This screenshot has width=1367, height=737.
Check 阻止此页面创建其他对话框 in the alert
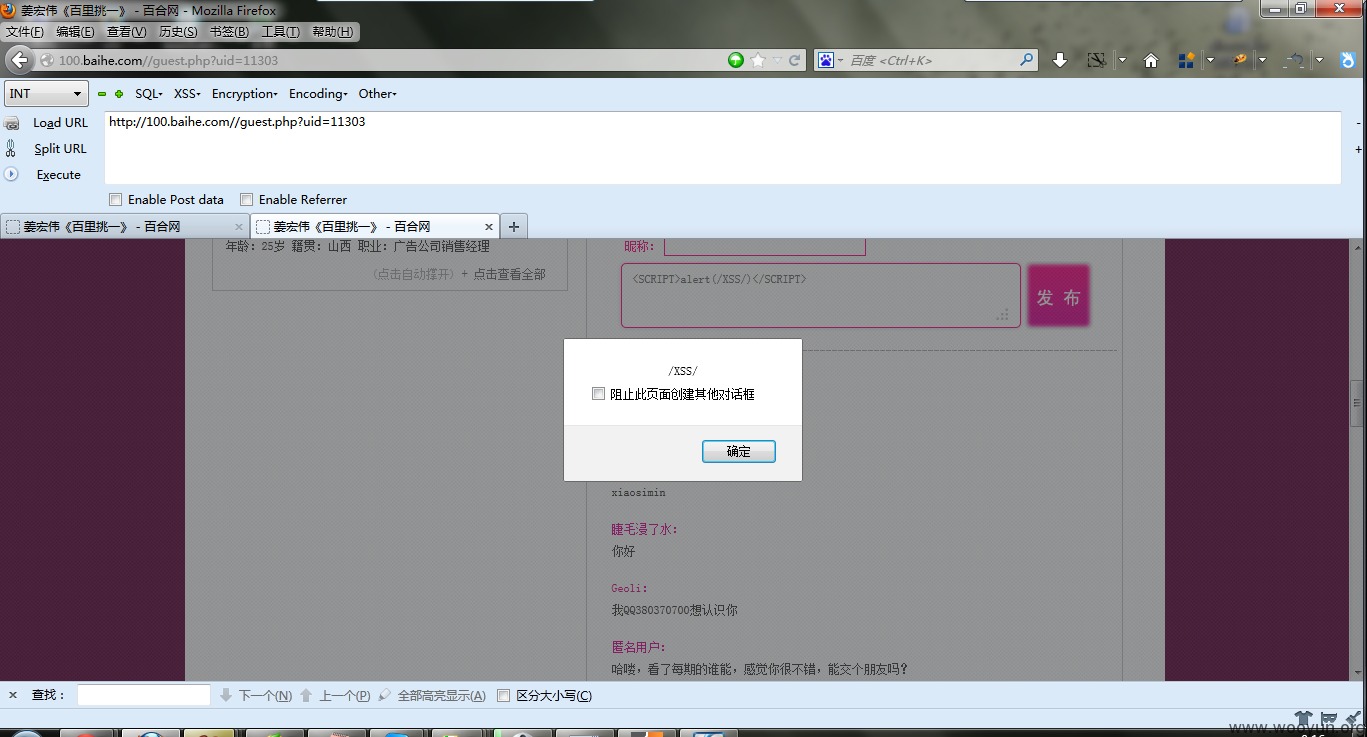tap(598, 394)
